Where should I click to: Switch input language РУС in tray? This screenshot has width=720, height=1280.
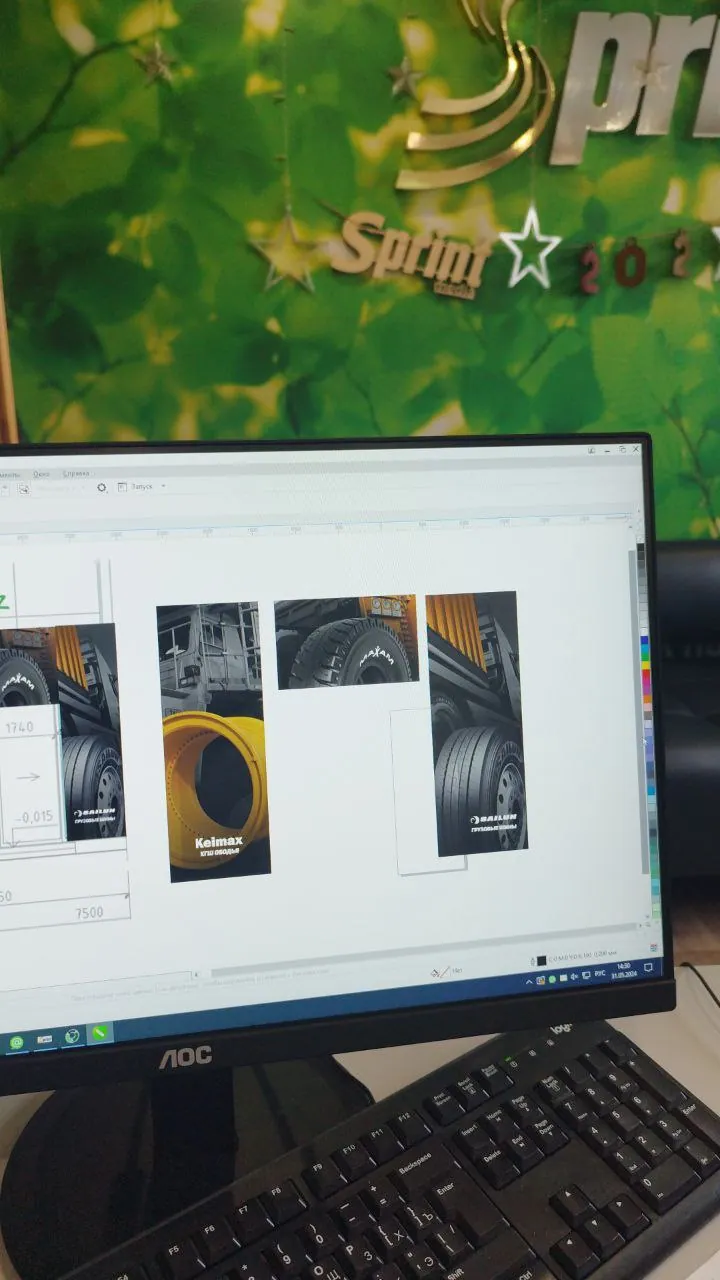[x=600, y=973]
